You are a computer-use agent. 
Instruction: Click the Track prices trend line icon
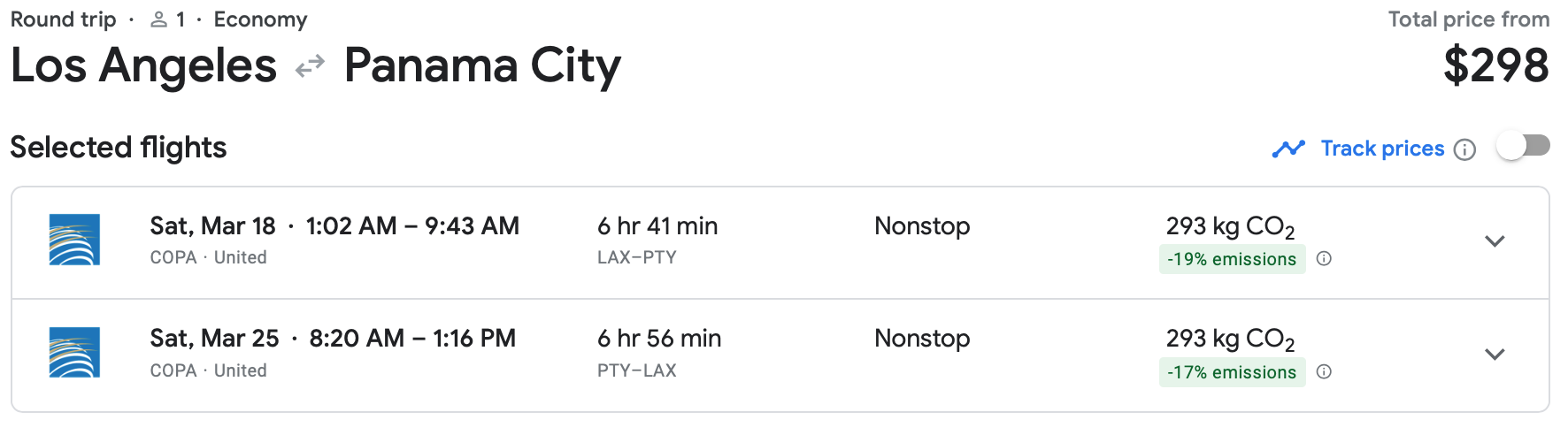coord(1288,149)
